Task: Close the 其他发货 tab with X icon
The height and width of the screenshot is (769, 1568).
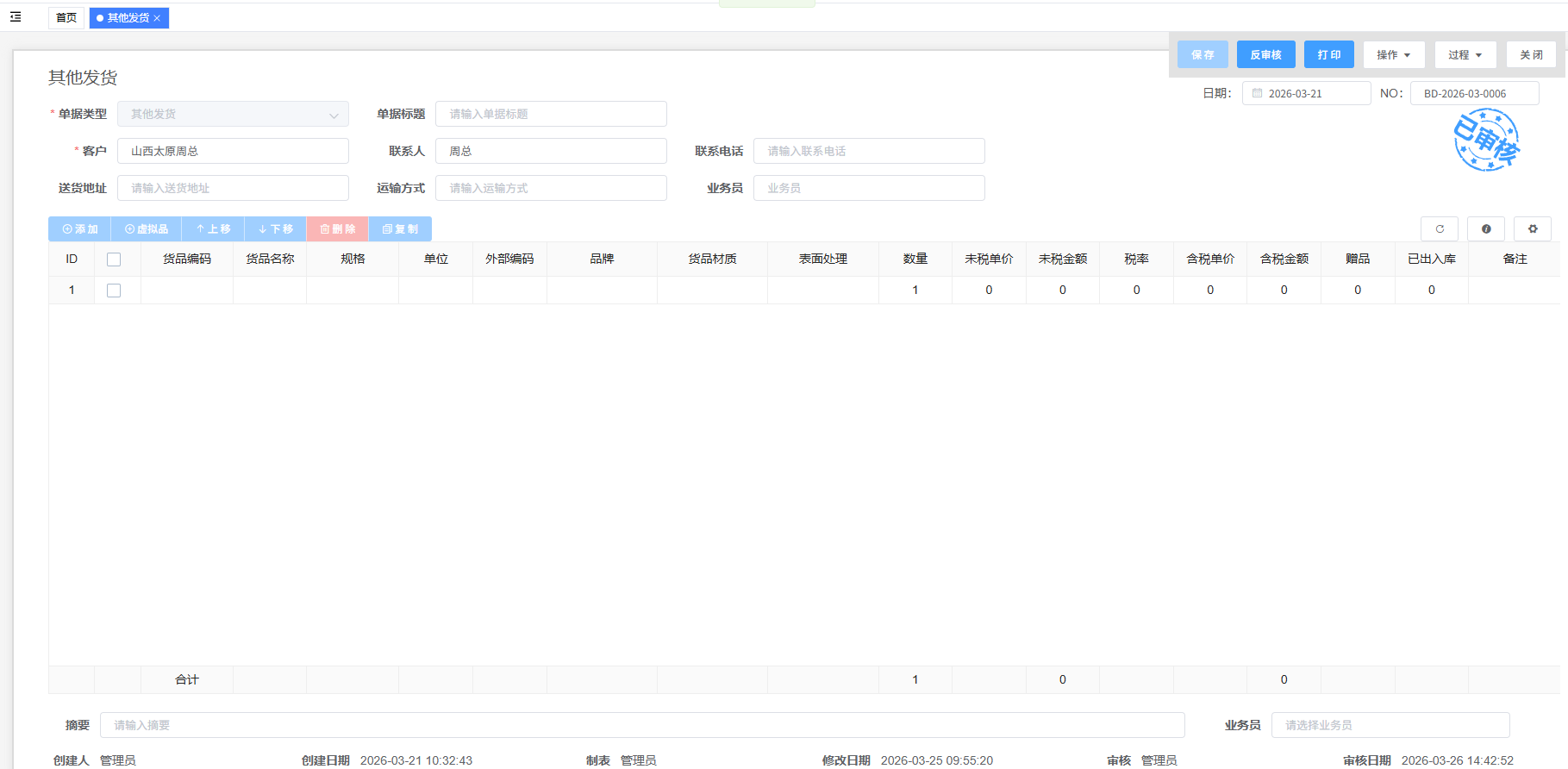Action: pos(157,18)
